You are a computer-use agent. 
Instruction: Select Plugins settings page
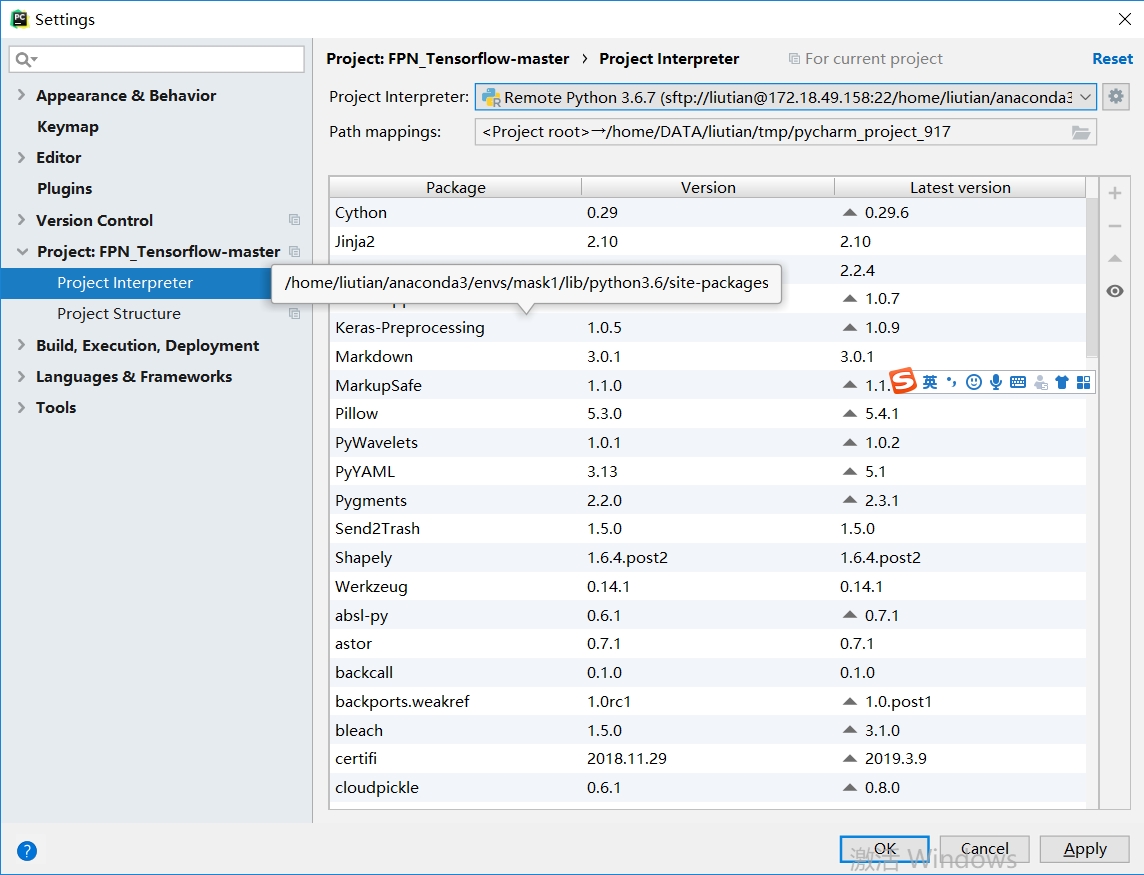click(x=65, y=188)
